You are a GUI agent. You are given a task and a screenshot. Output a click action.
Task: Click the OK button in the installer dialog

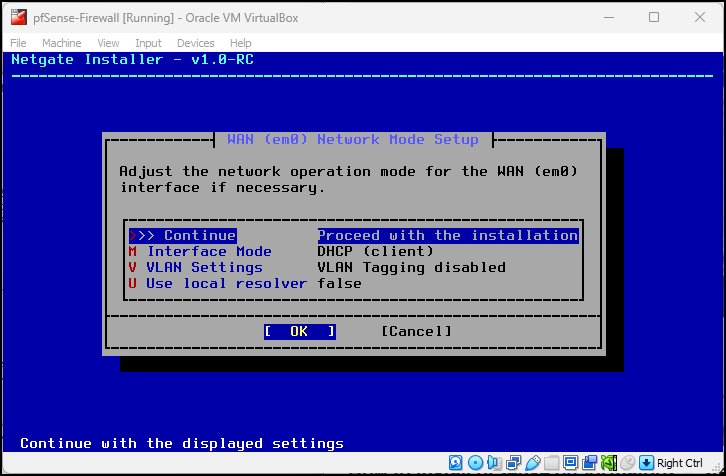[300, 331]
